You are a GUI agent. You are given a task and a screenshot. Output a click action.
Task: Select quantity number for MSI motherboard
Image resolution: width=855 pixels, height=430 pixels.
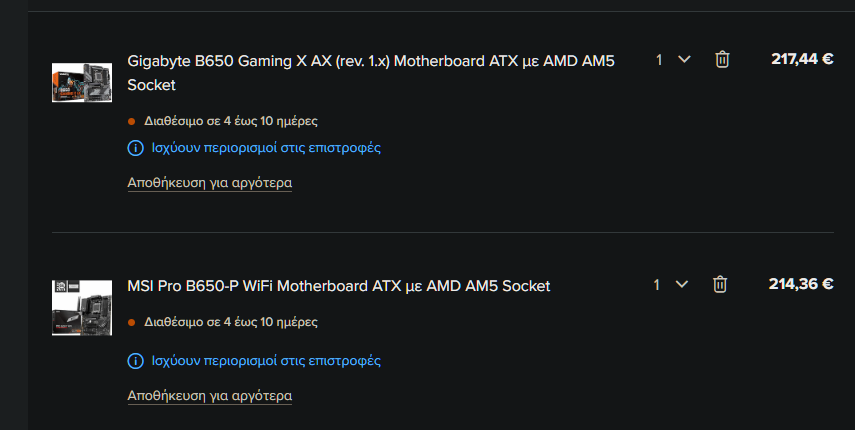[x=657, y=284]
